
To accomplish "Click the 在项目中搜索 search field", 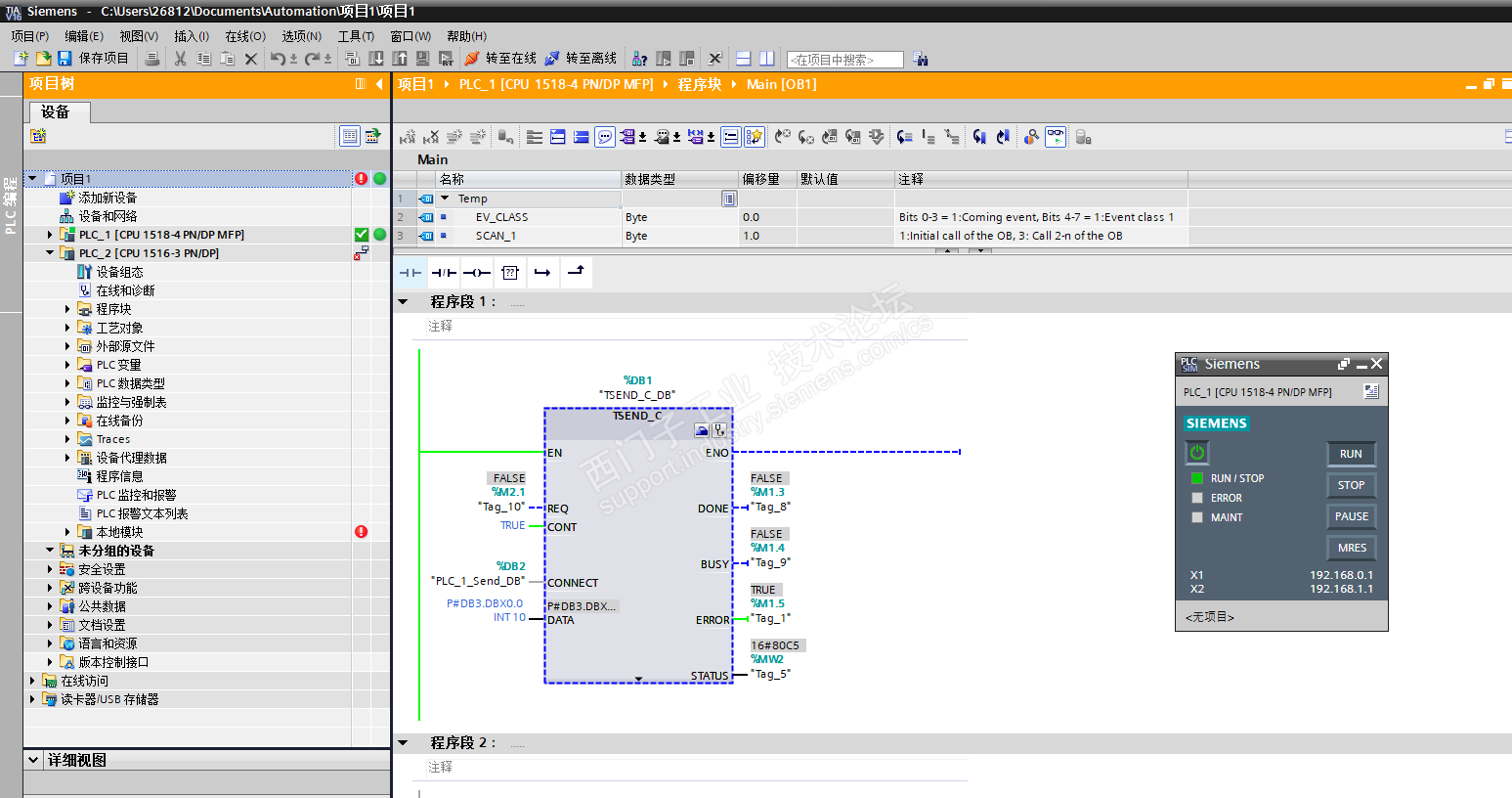I will 844,60.
